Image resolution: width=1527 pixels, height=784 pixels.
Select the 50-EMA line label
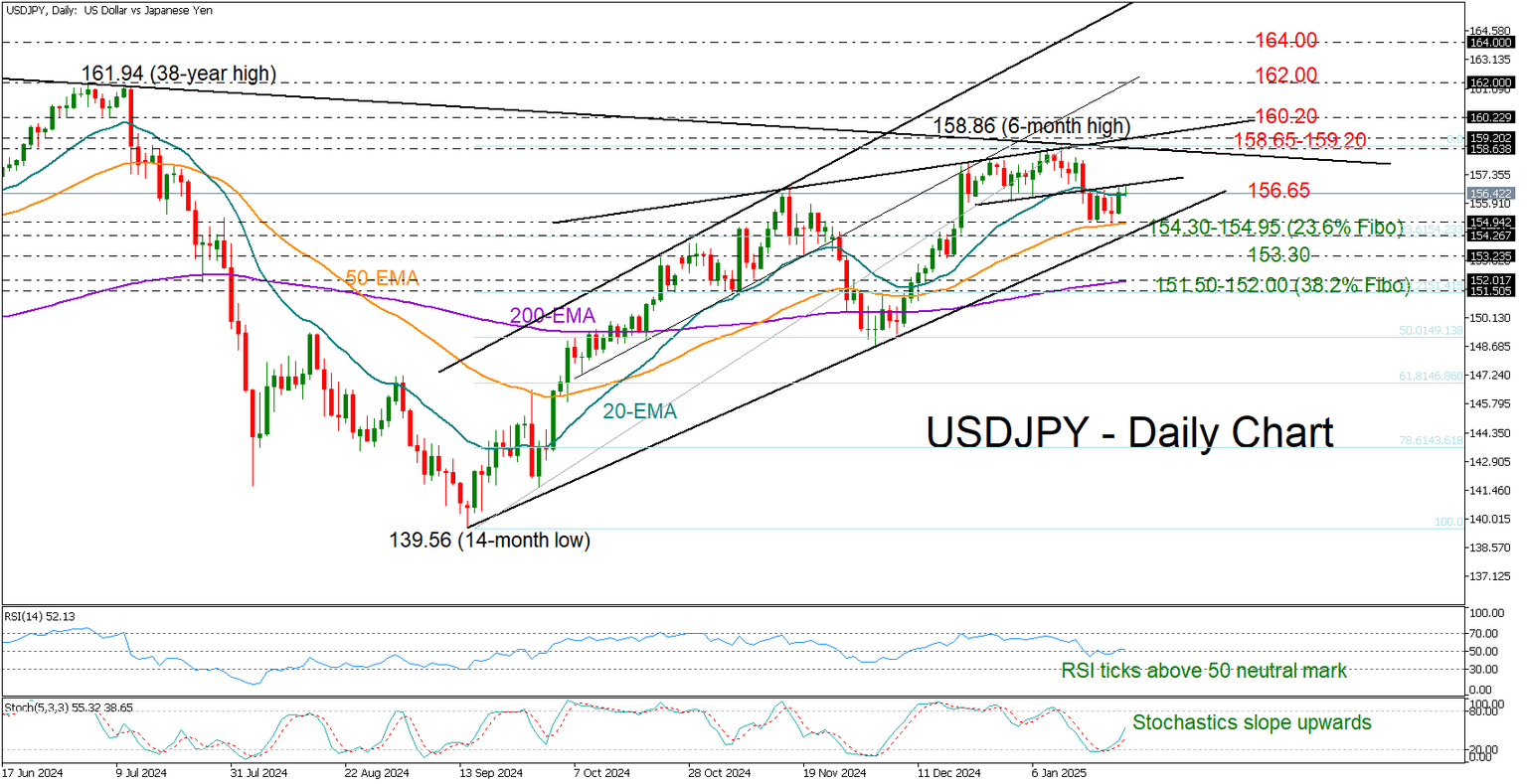383,278
